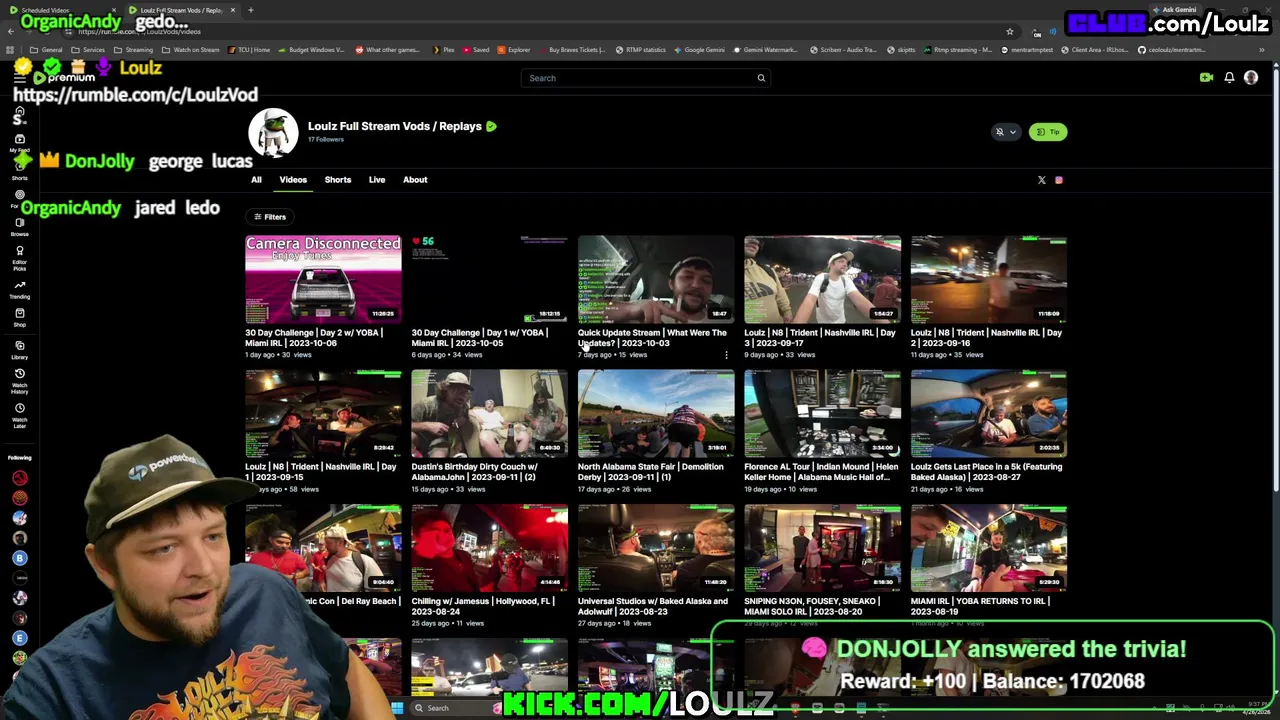Switch to Scheduled Videos browser tab

tap(62, 10)
